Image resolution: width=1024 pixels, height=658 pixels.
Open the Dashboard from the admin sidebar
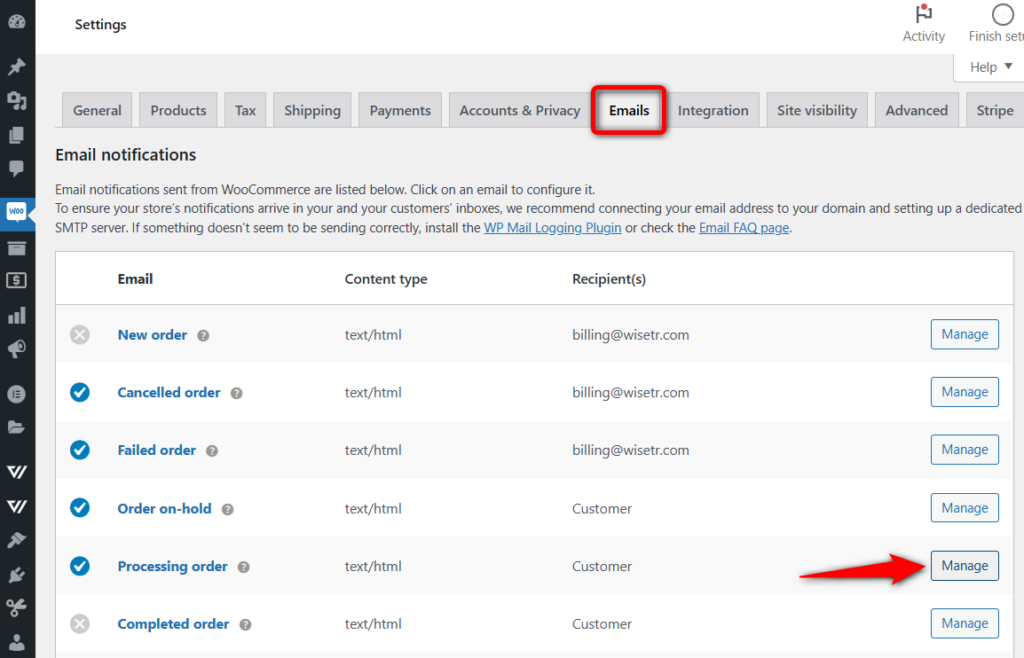tap(17, 20)
